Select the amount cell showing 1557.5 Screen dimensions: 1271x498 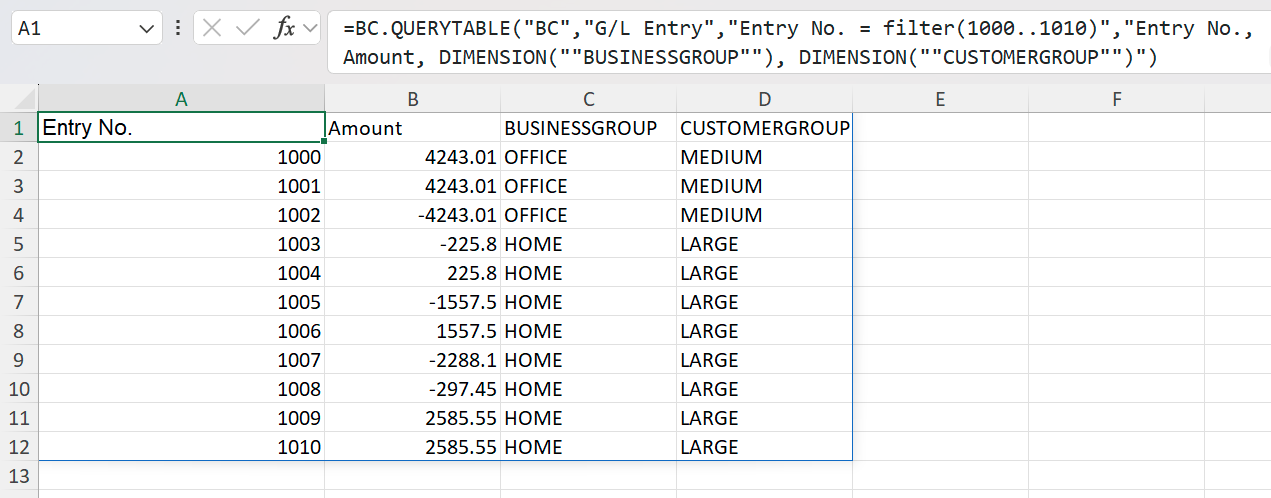pyautogui.click(x=413, y=331)
